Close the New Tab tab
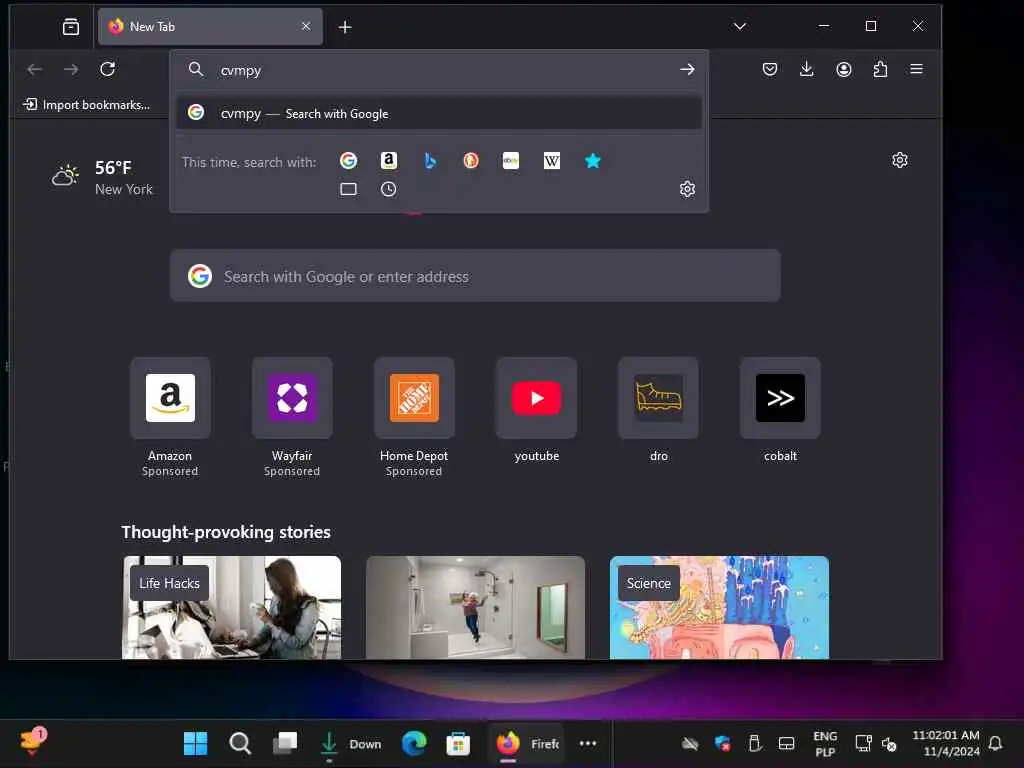 [306, 26]
